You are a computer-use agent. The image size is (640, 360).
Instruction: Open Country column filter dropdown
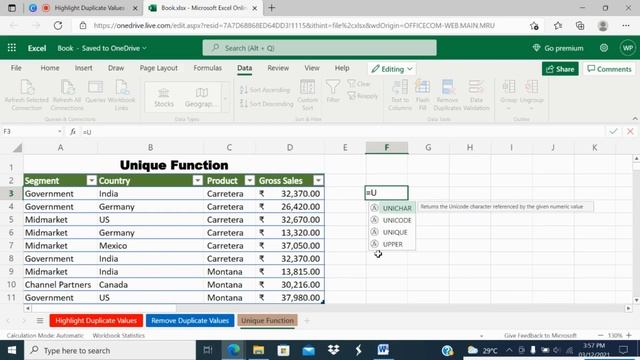tap(198, 180)
